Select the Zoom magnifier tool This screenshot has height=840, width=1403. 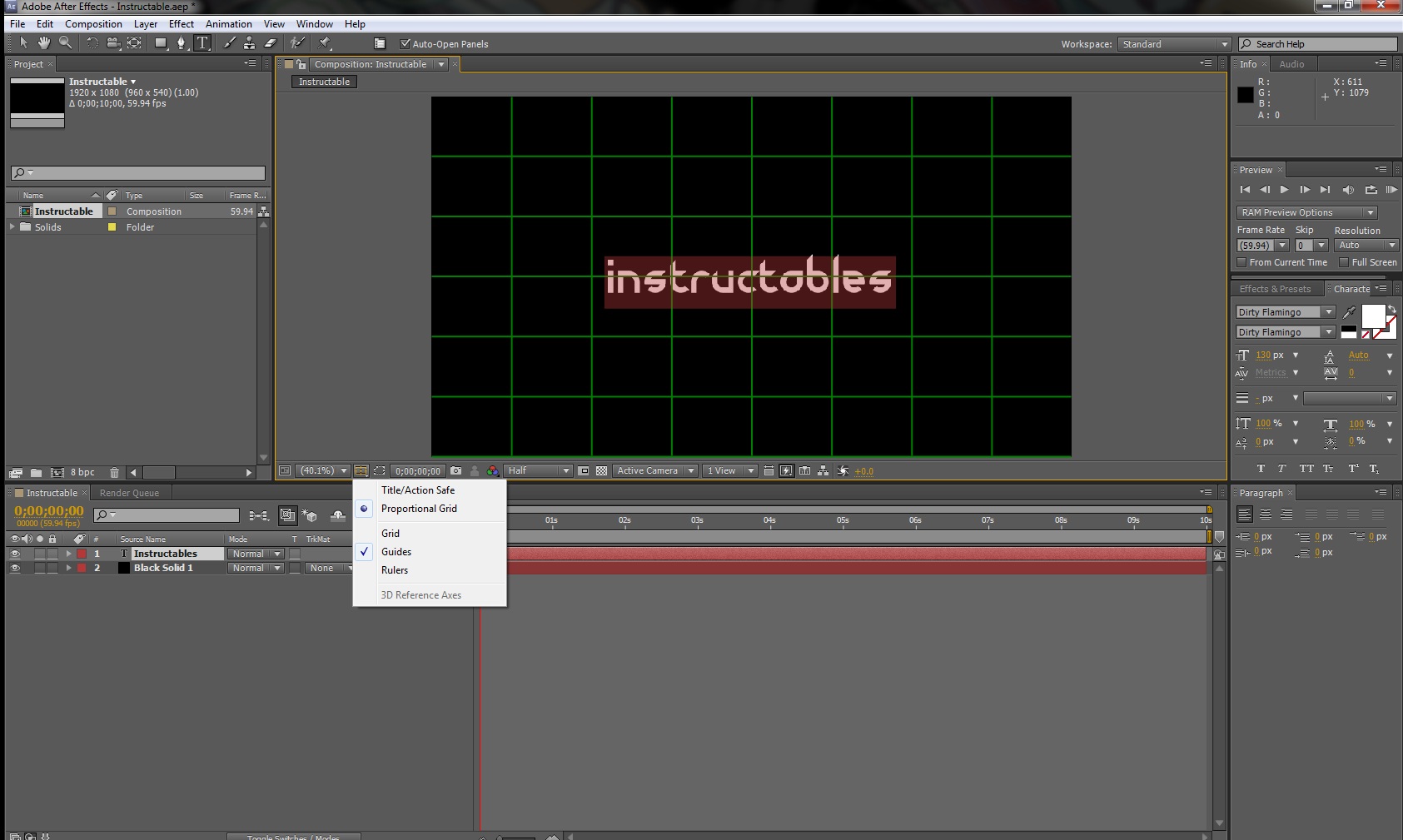tap(65, 43)
